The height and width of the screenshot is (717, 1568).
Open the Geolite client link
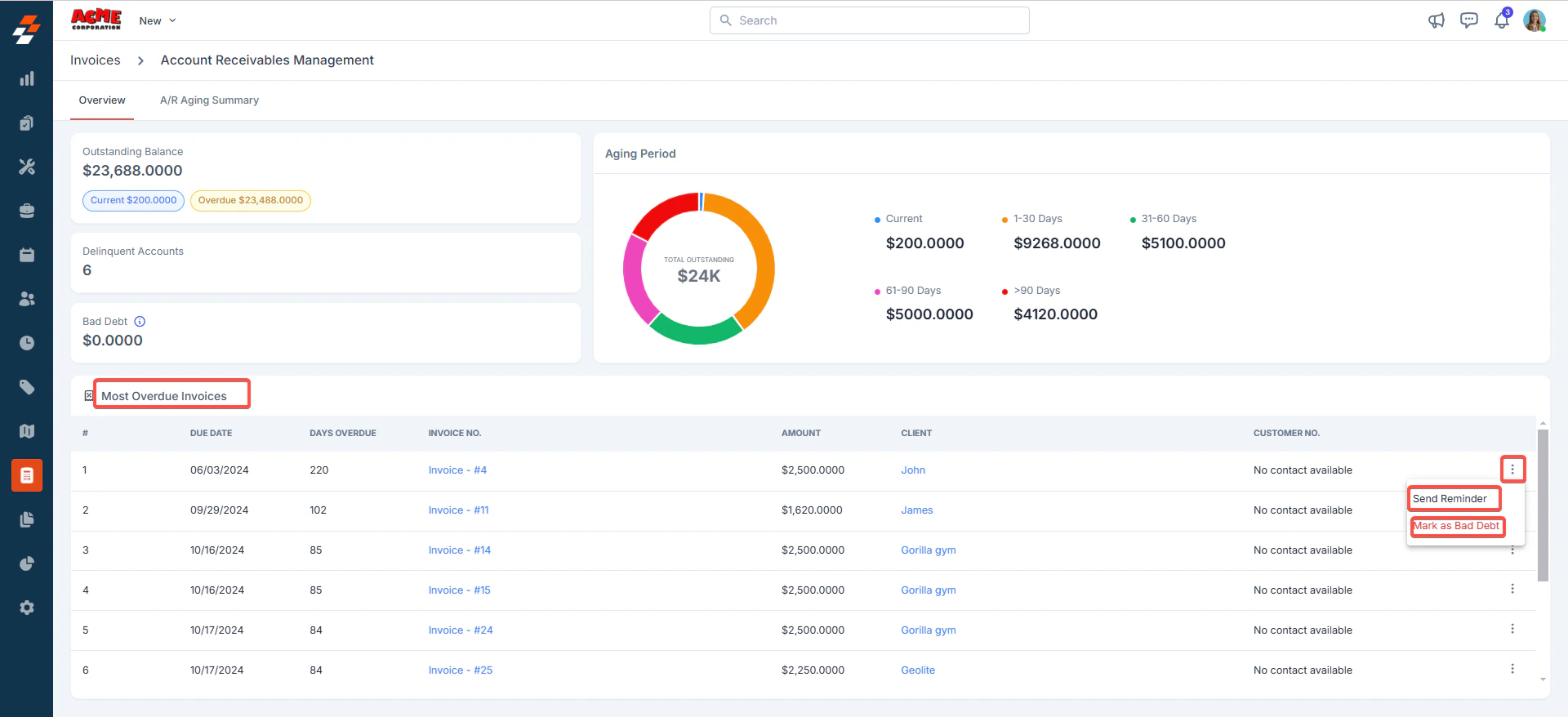coord(918,670)
